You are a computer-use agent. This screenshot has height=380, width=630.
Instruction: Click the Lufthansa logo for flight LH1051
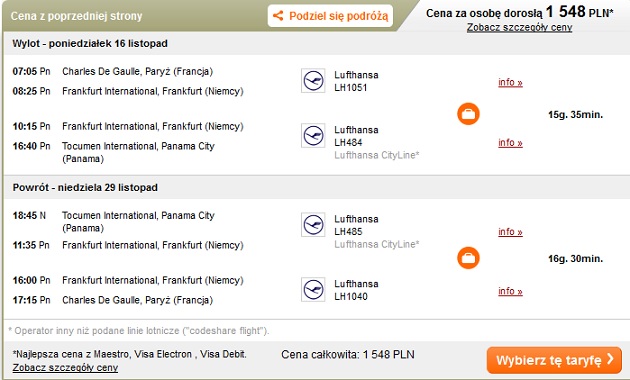[x=313, y=81]
